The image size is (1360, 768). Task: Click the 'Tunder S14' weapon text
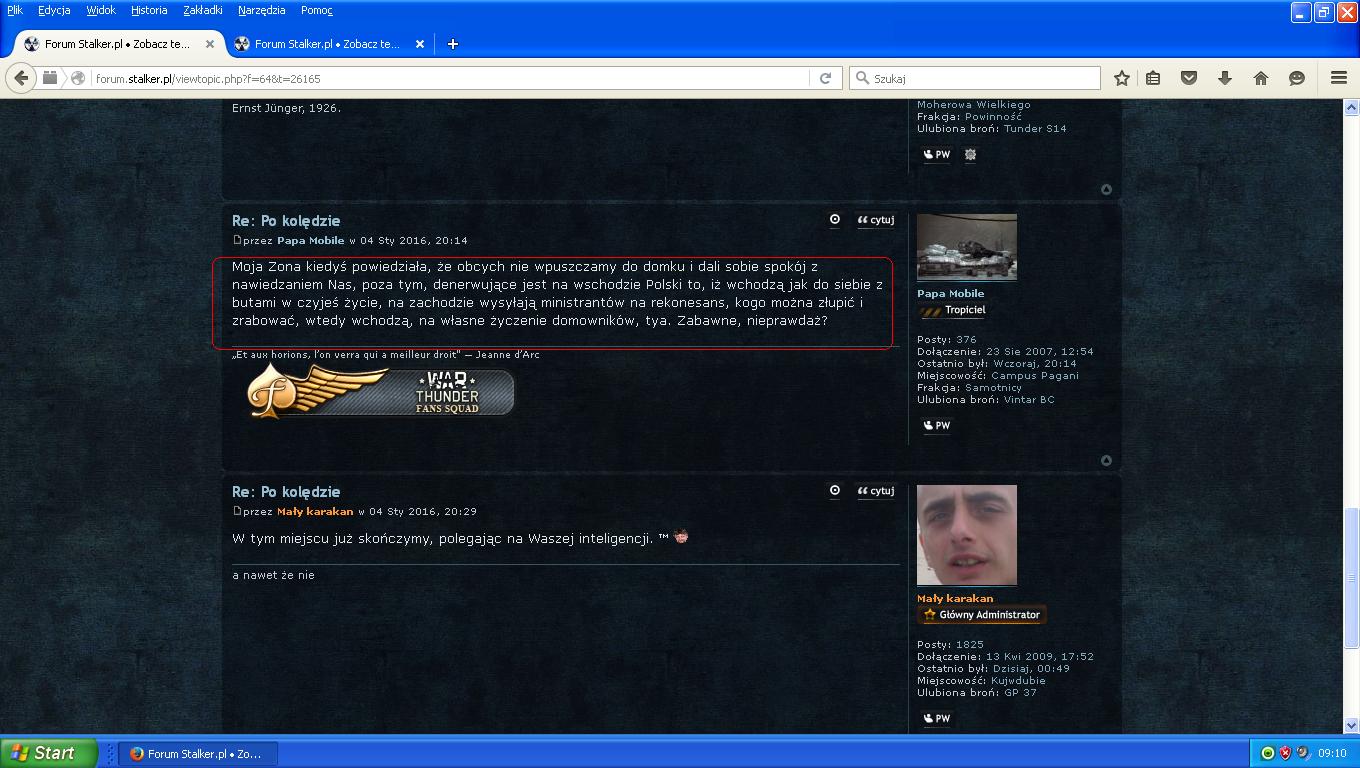[1035, 128]
